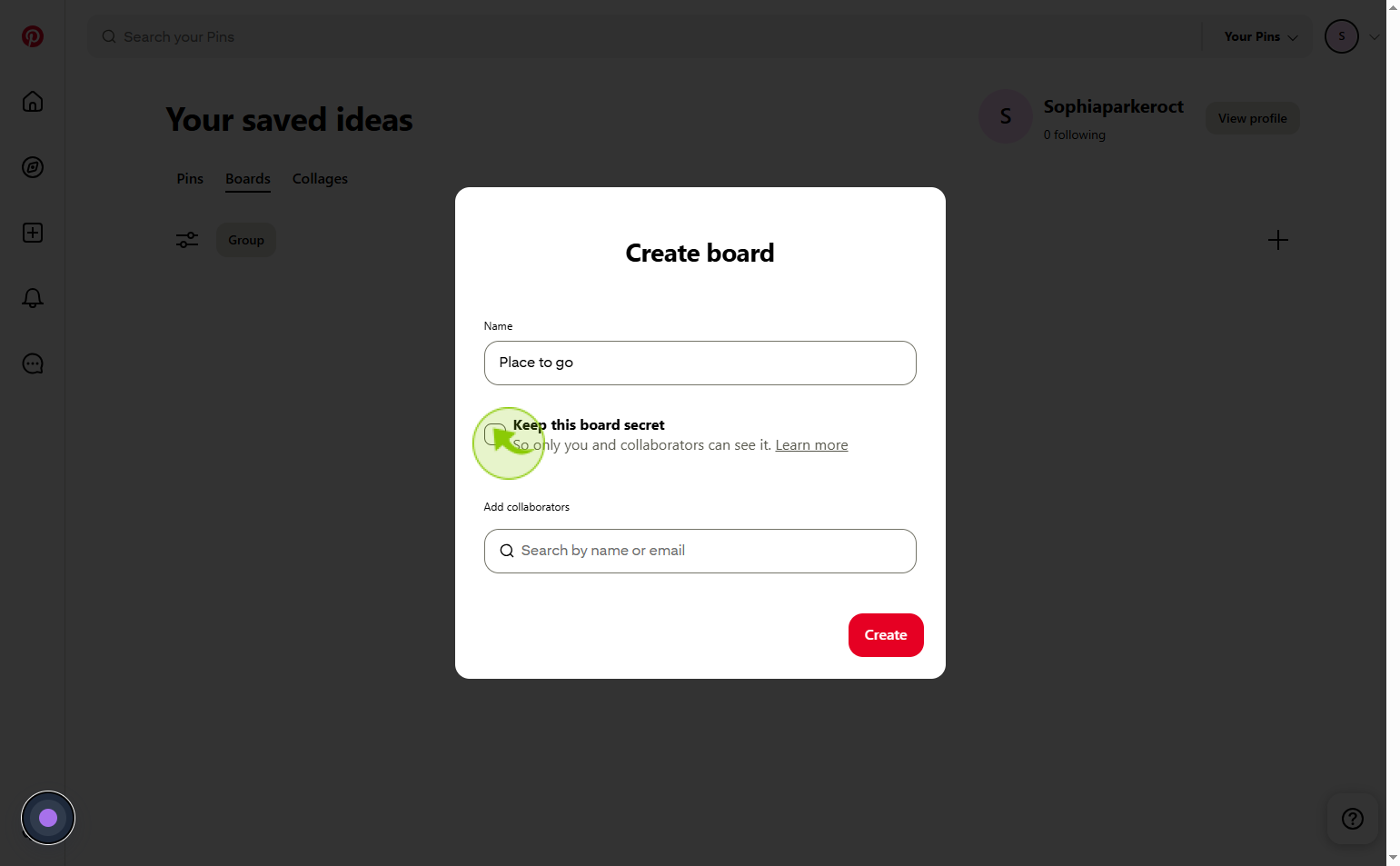Click the View profile button
This screenshot has height=866, width=1400.
(x=1253, y=118)
